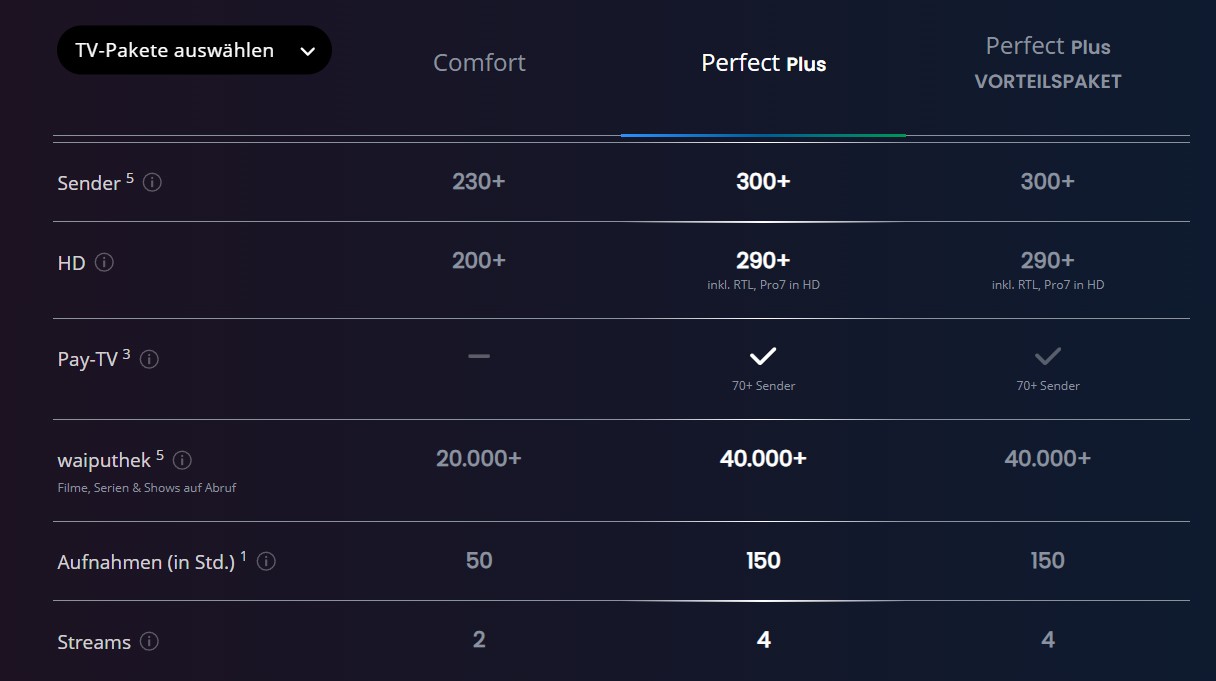Open the info icon next to Sender

pyautogui.click(x=152, y=183)
